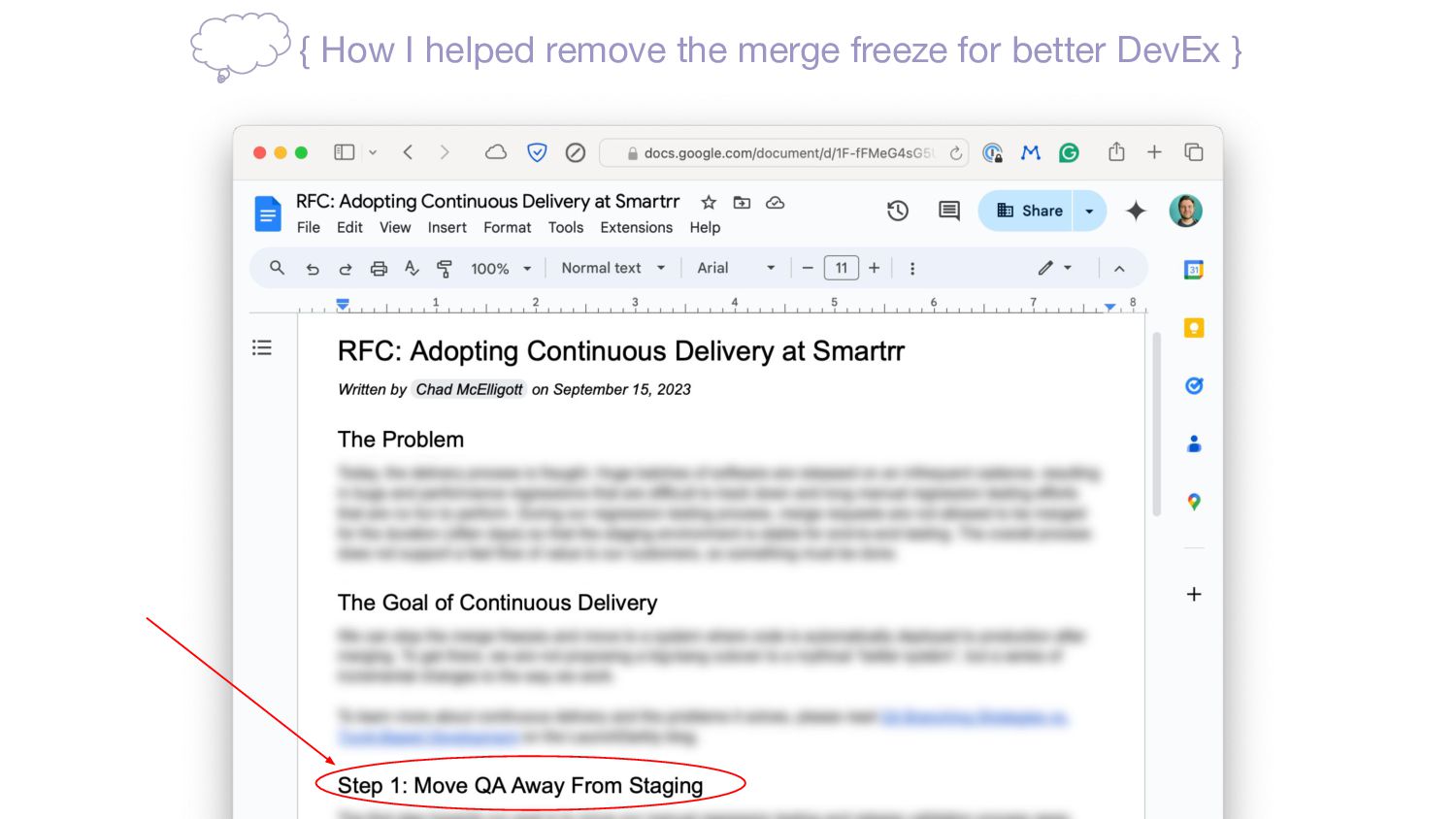The height and width of the screenshot is (819, 1456).
Task: Activate the paint format tool
Action: (445, 269)
